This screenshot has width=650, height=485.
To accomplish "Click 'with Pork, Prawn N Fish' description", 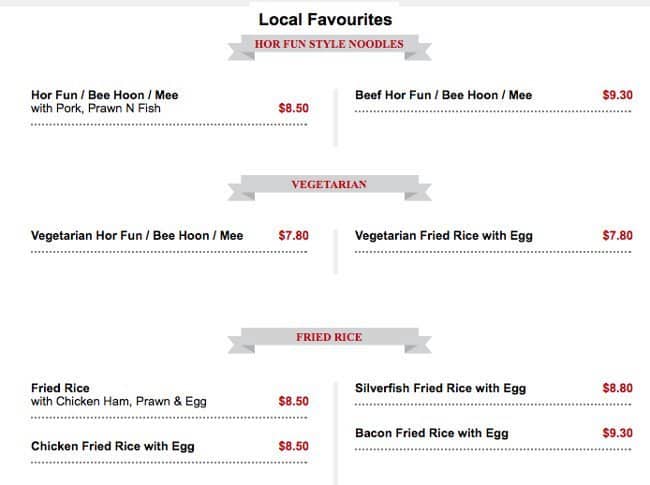I will pos(96,108).
